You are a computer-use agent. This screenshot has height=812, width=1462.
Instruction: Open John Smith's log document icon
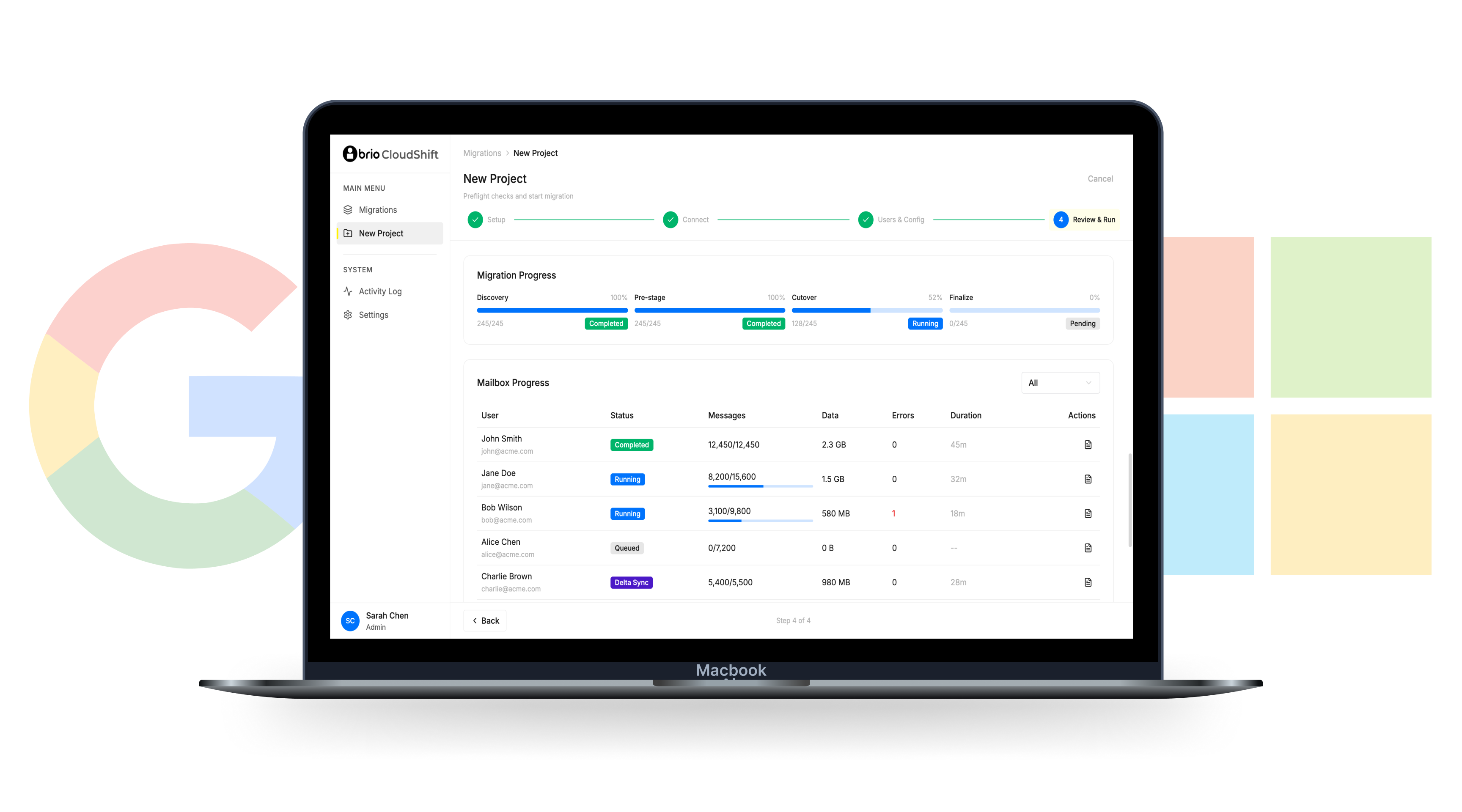pos(1088,444)
